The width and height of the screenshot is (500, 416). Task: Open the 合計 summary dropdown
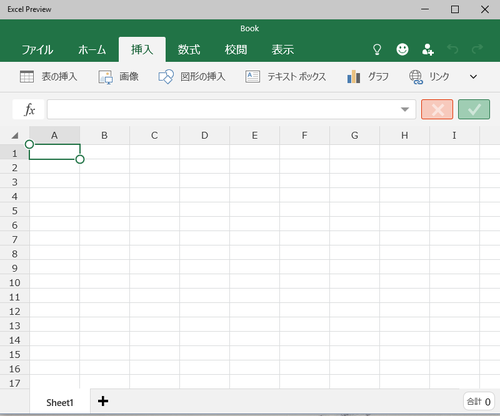coord(479,401)
